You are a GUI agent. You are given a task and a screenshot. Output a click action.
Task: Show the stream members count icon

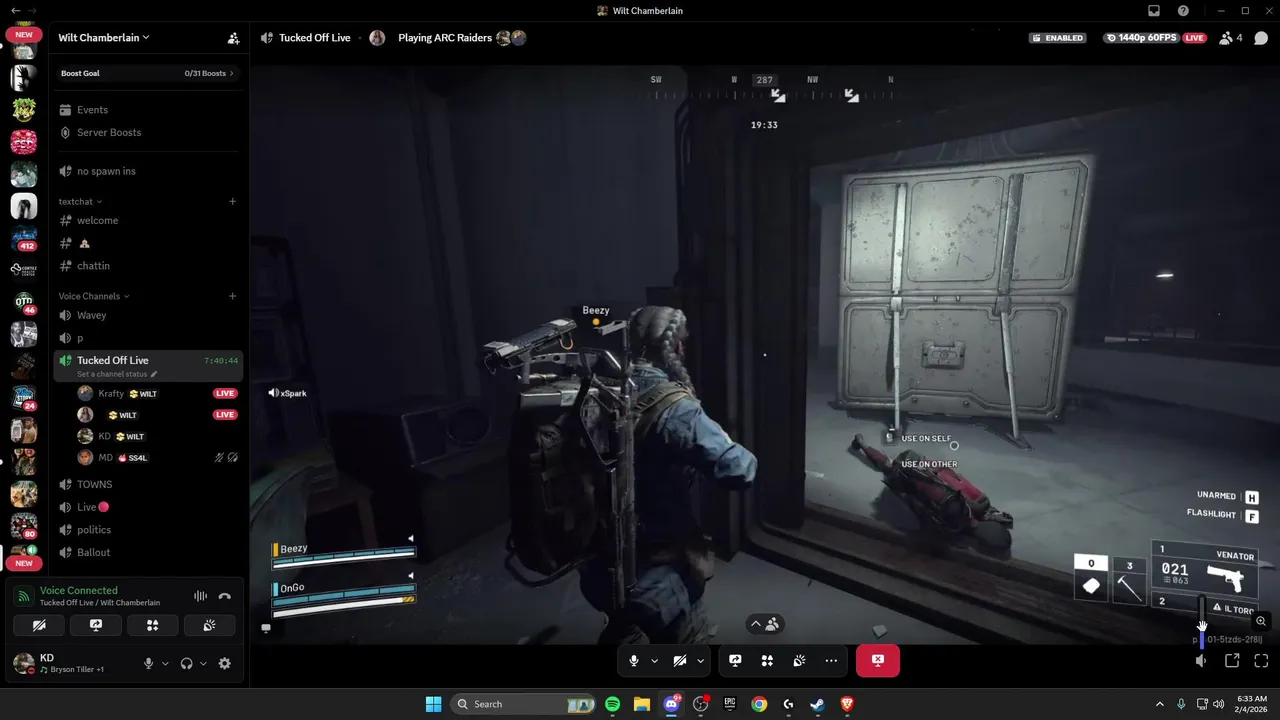(1231, 38)
